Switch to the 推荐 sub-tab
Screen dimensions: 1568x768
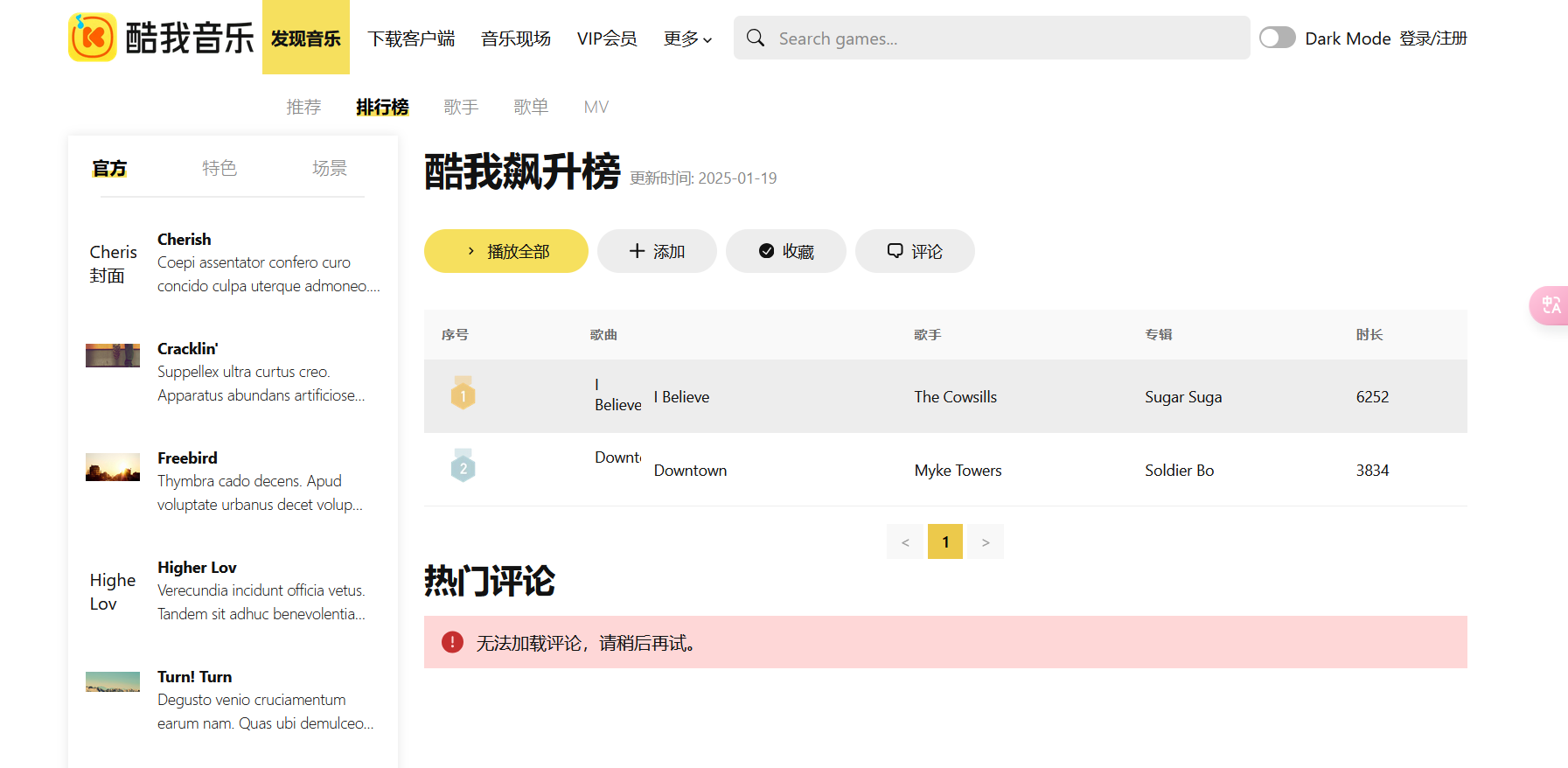303,107
